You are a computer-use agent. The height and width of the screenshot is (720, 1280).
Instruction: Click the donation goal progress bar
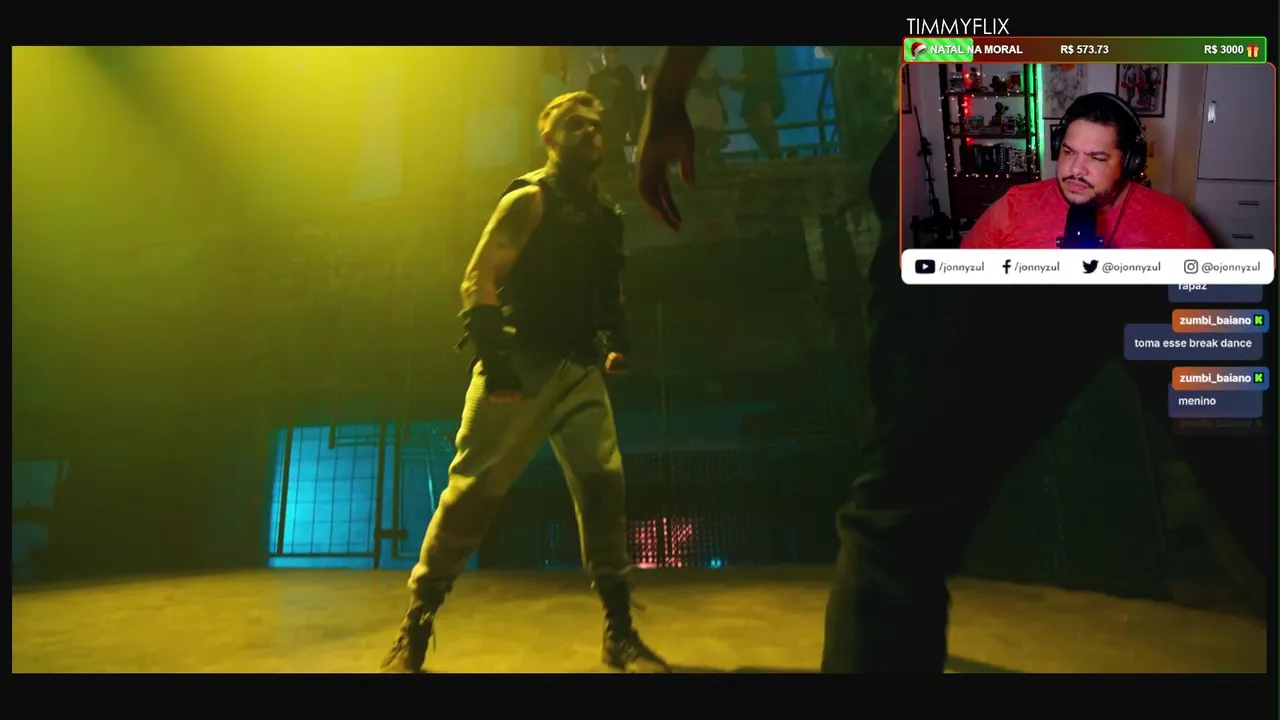pyautogui.click(x=1084, y=50)
